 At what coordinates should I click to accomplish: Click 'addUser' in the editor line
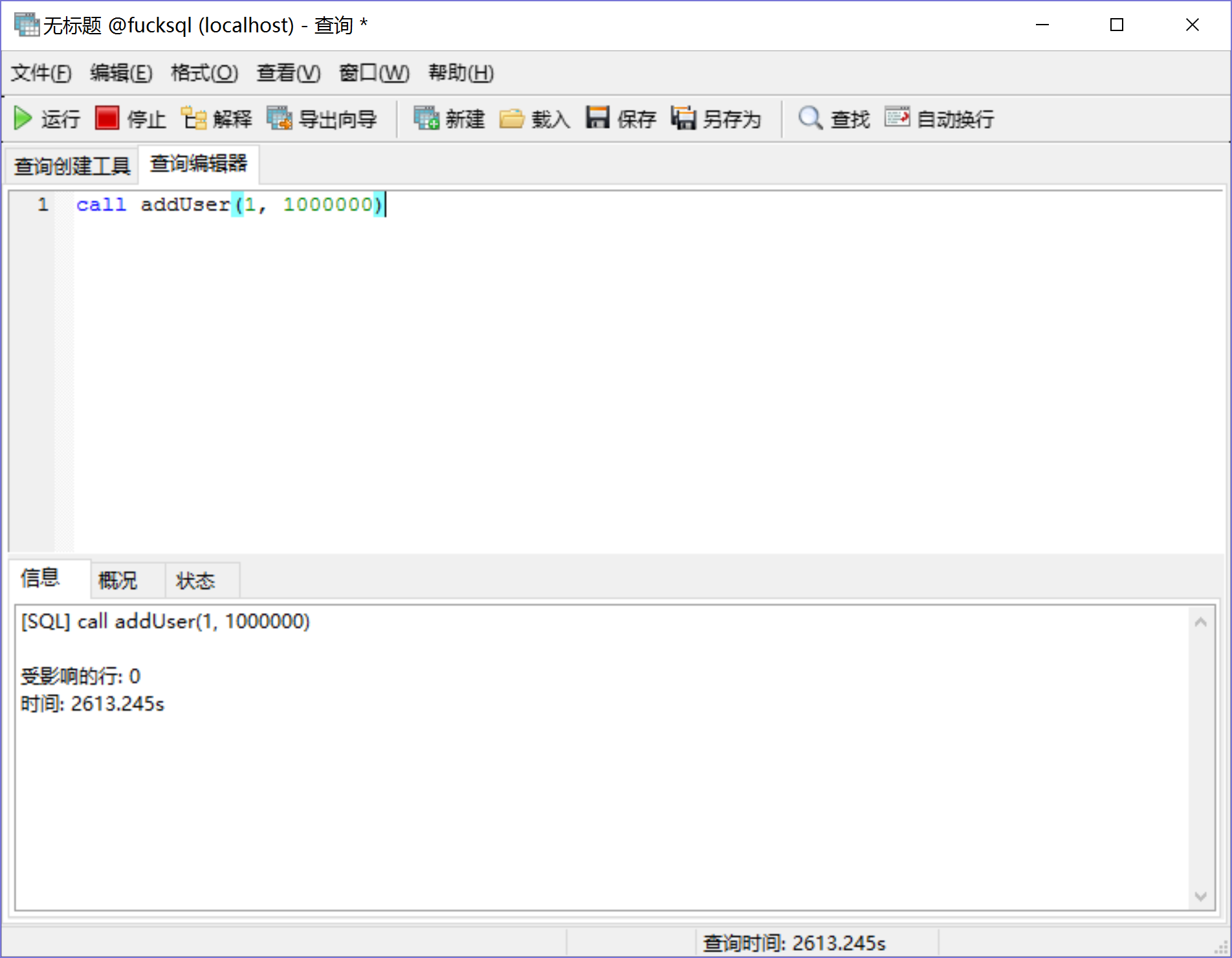coord(186,205)
